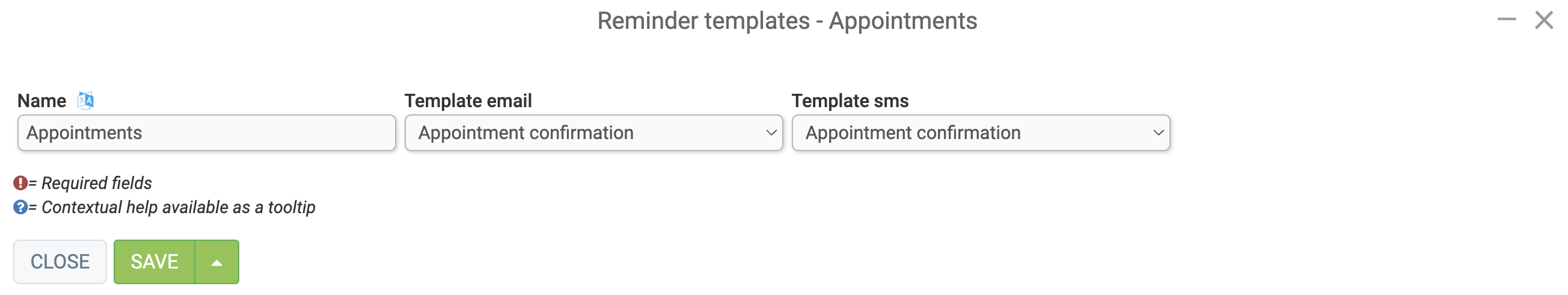Image resolution: width=1568 pixels, height=295 pixels.
Task: Click the Name field label
Action: 41,101
